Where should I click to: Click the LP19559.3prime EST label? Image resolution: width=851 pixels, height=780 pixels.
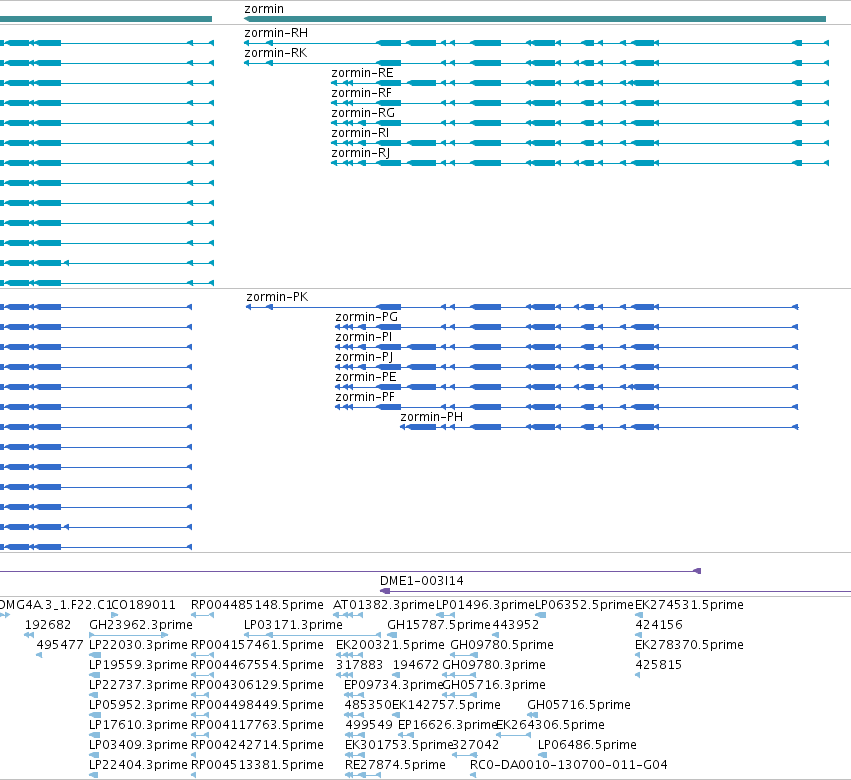[x=138, y=665]
